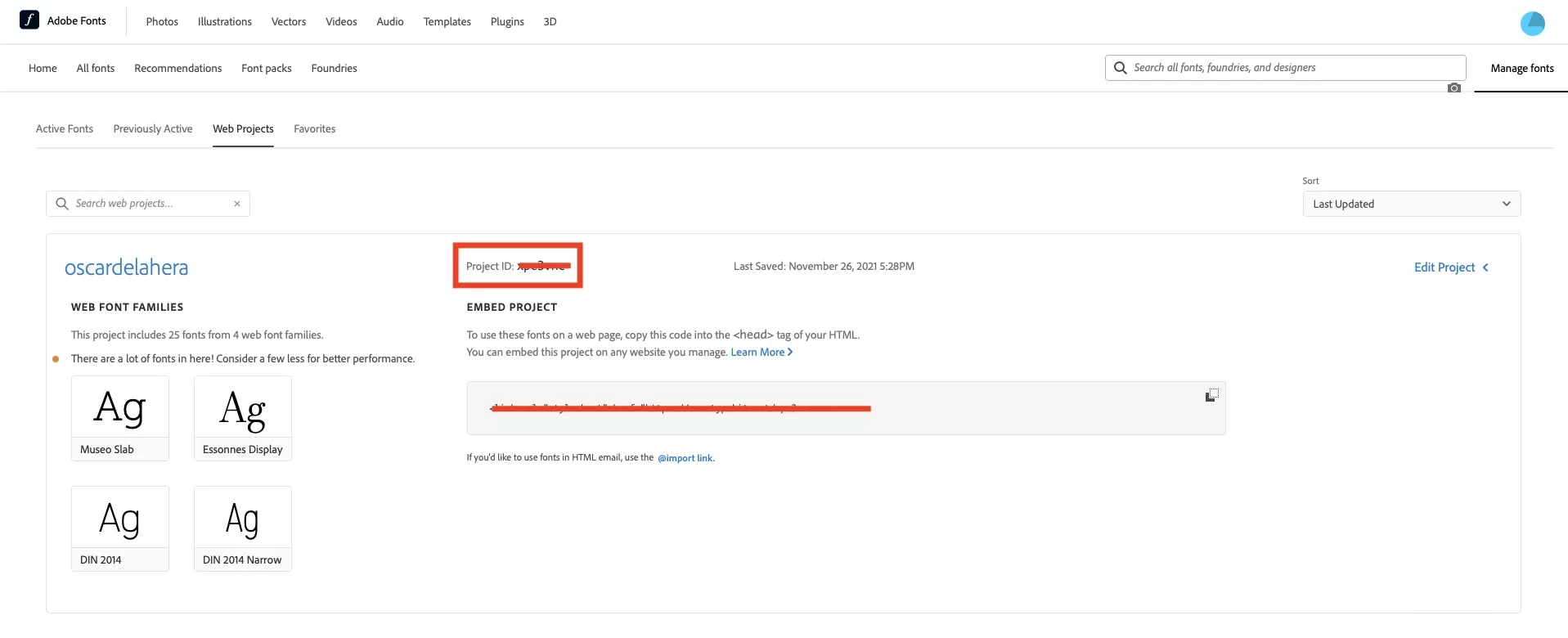Click the Adobe Fonts brand text
Viewport: 1568px width, 638px height.
click(77, 20)
